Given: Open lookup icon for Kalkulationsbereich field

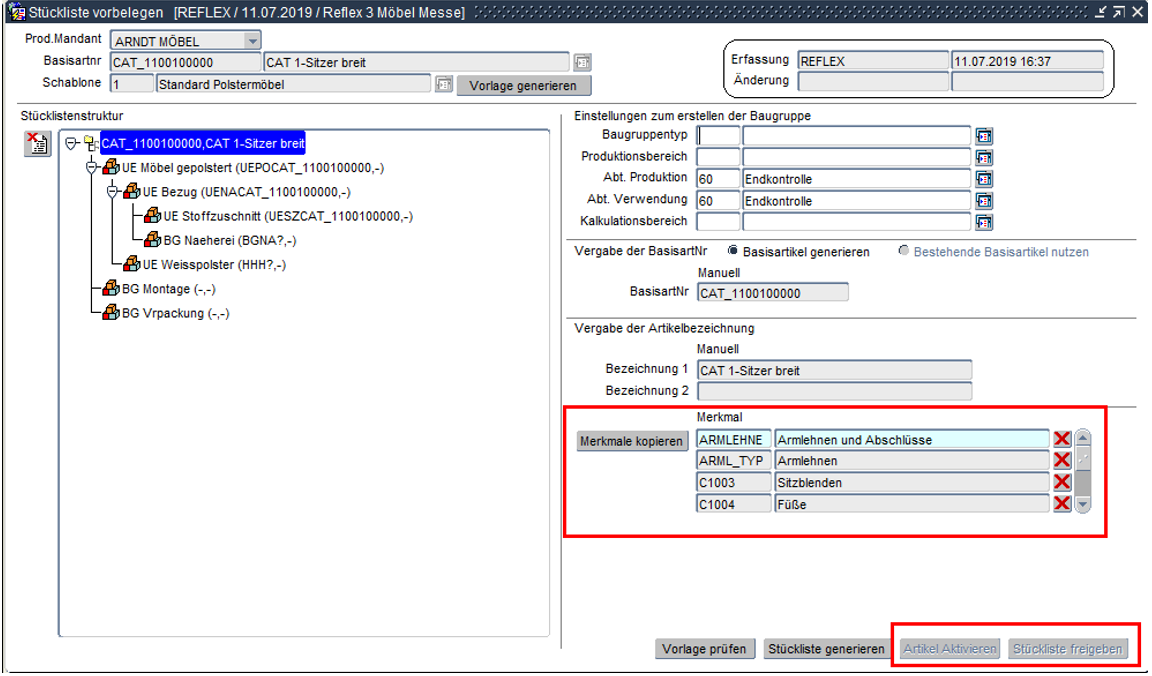Looking at the screenshot, I should [984, 223].
